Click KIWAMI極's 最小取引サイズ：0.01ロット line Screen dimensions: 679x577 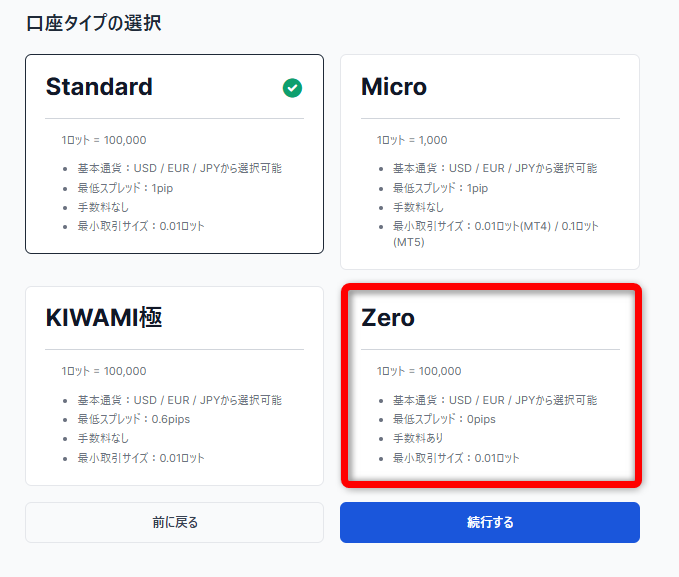point(140,458)
